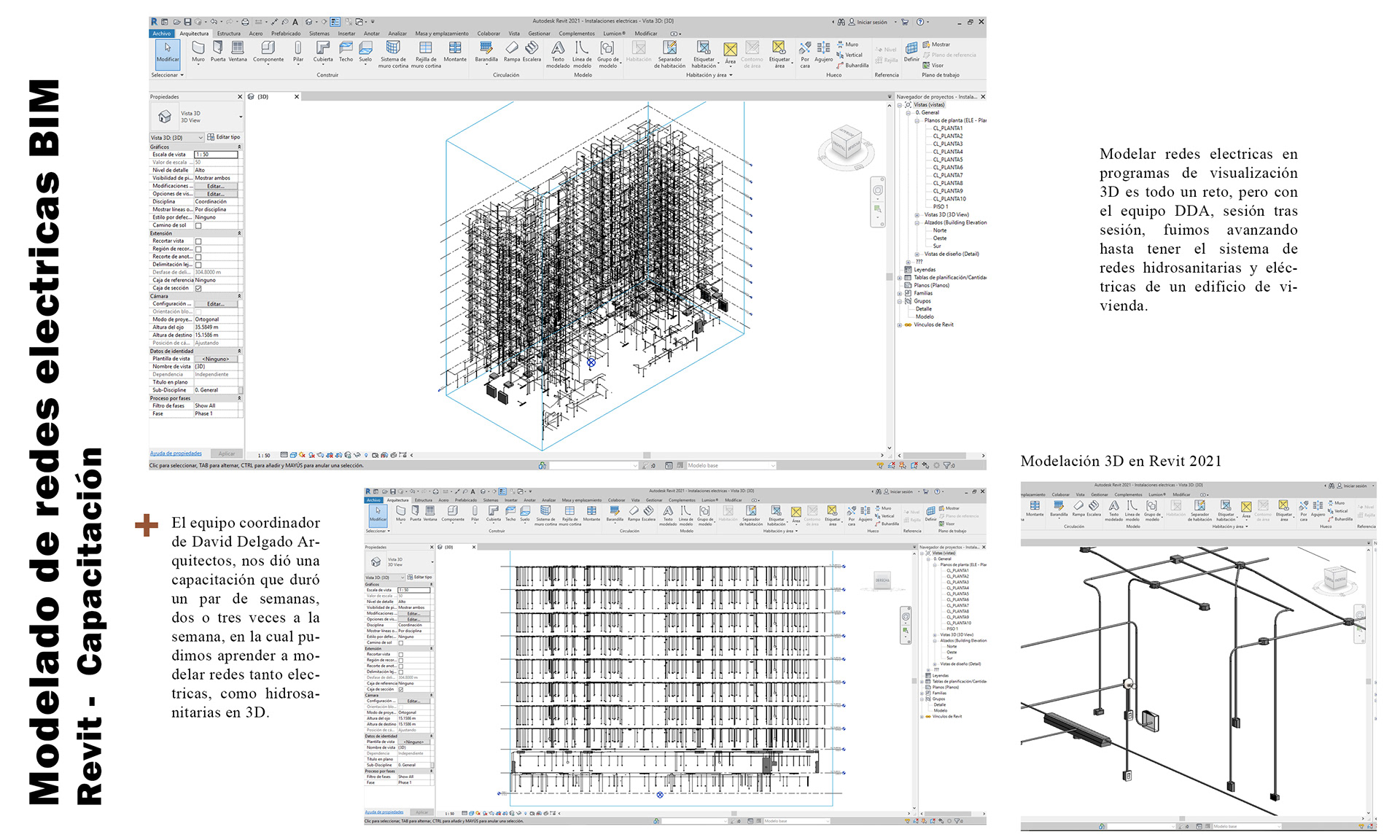Open the Archivo tab in top Revit window
The height and width of the screenshot is (840, 1400).
click(x=162, y=34)
